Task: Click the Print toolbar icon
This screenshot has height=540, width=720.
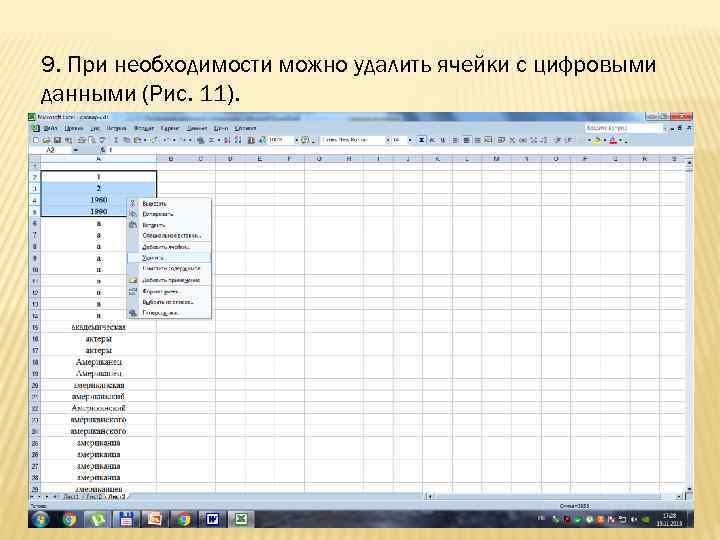Action: [81, 140]
